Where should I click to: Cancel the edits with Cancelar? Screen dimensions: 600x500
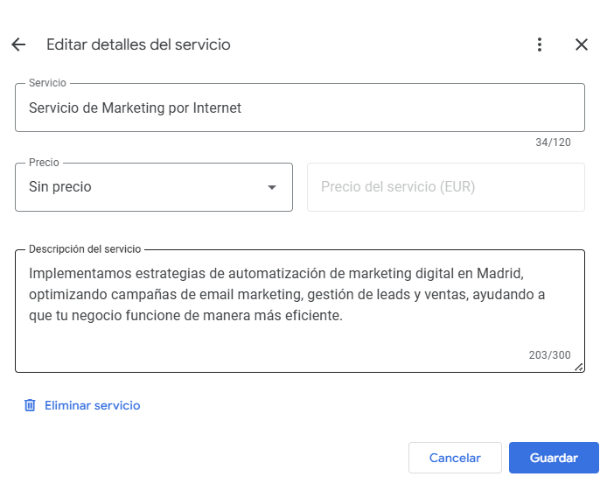pyautogui.click(x=455, y=458)
